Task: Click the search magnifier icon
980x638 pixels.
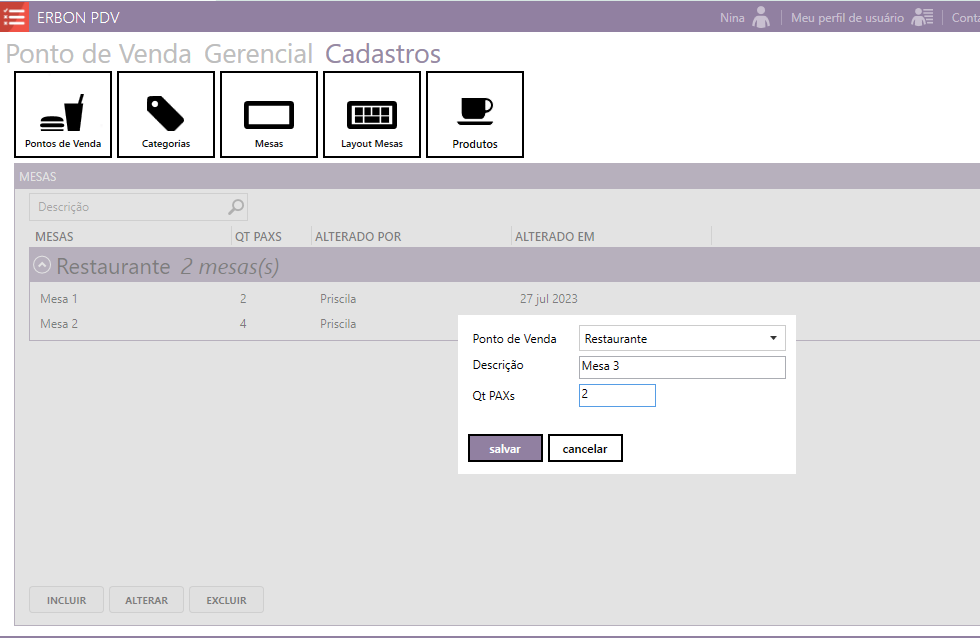Action: [236, 207]
